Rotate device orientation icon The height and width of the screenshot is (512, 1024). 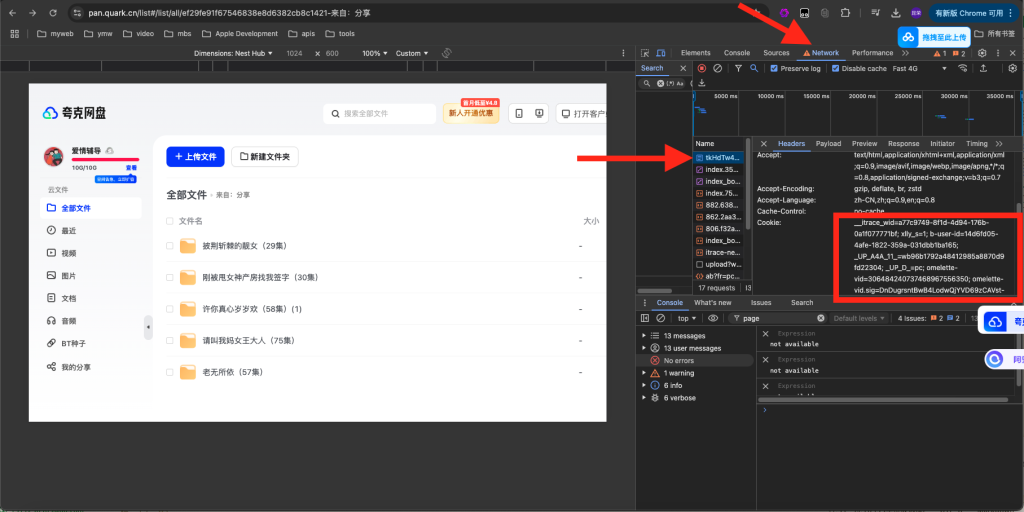pyautogui.click(x=447, y=53)
